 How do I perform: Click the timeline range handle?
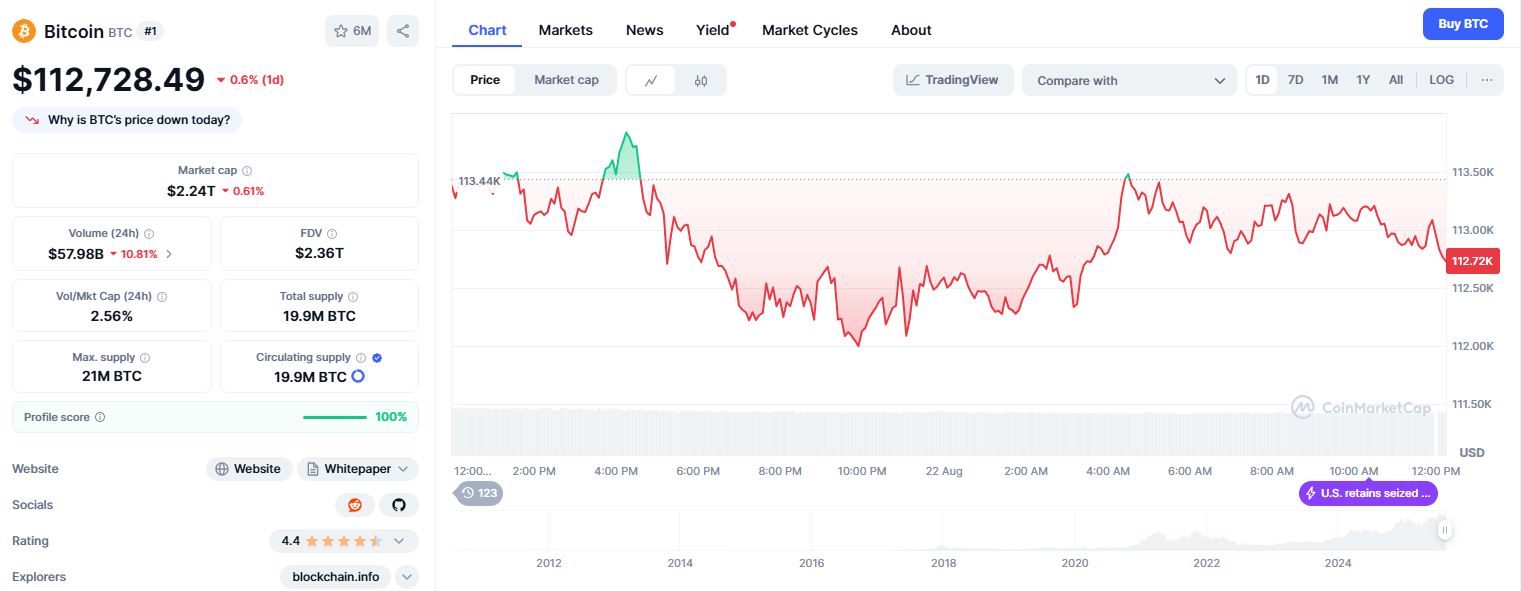[1444, 530]
